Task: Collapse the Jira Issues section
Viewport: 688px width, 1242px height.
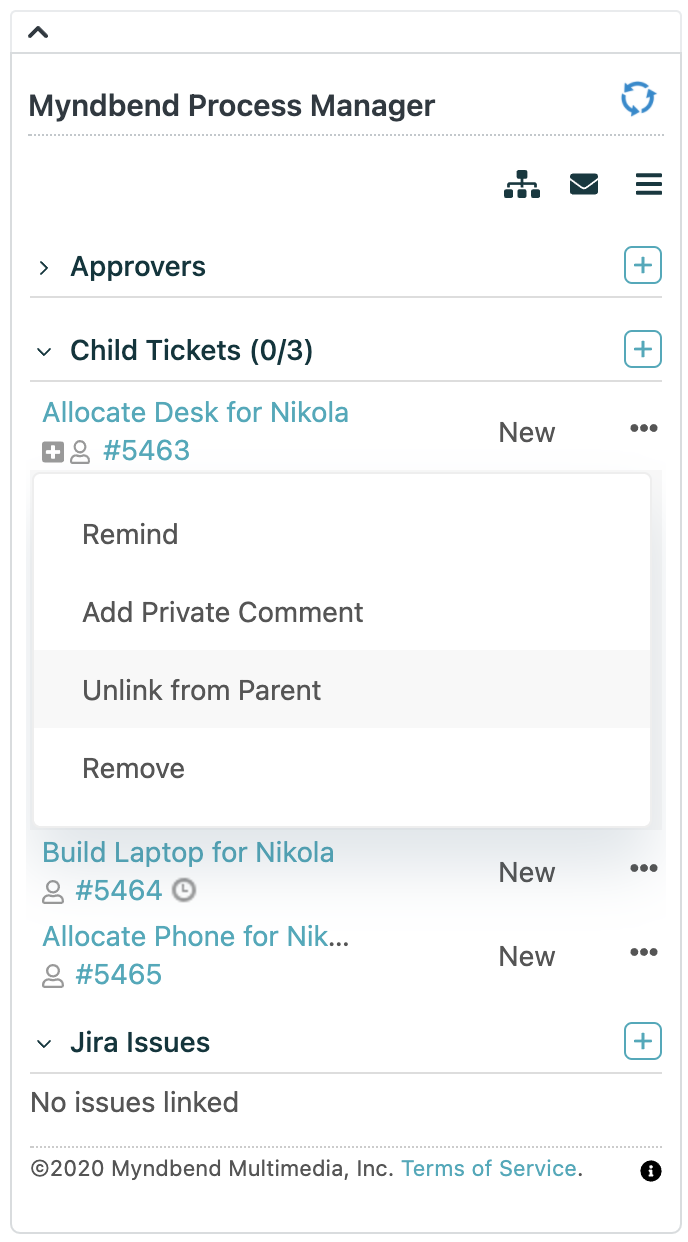Action: [x=44, y=1043]
